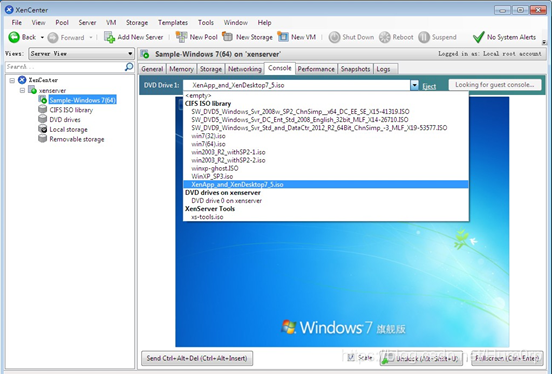Open the New Pool toolbar icon
This screenshot has width=552, height=374.
[181, 37]
